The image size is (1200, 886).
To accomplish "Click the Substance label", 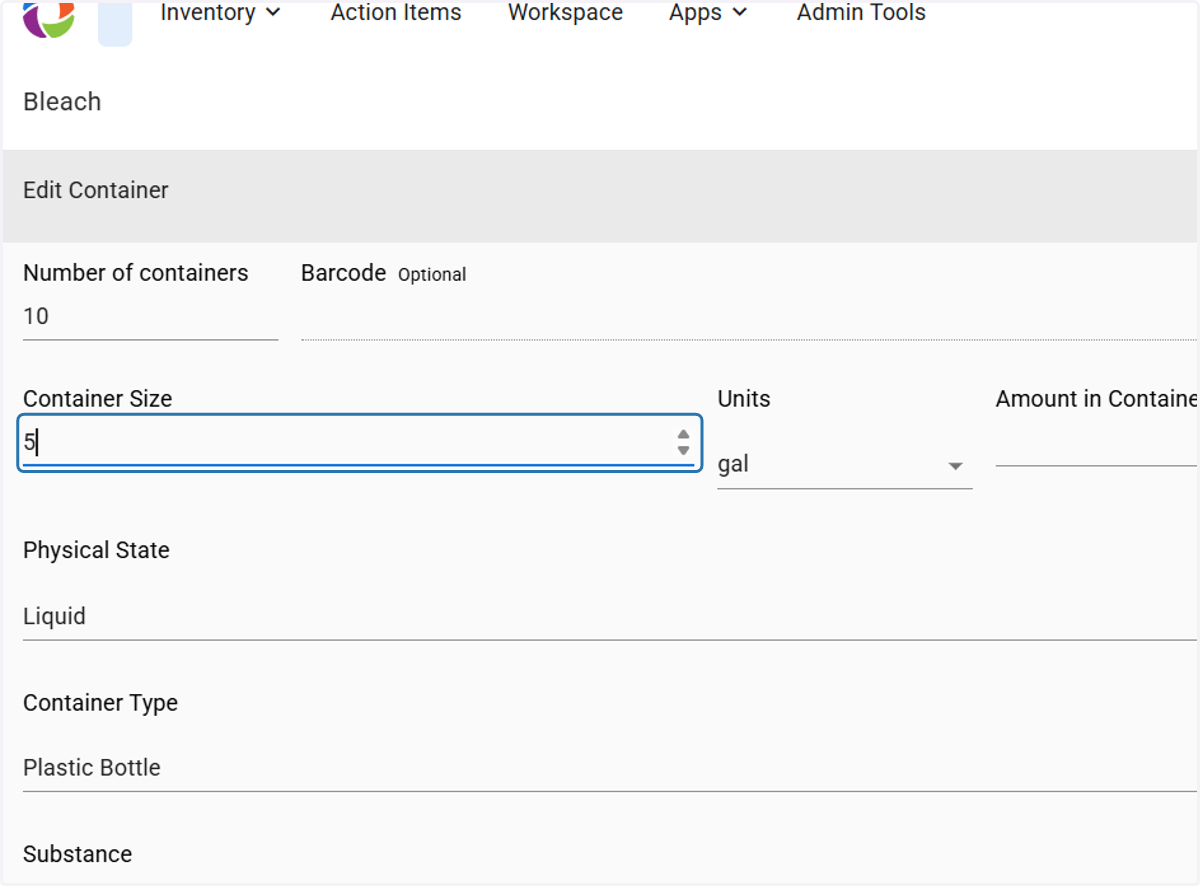I will click(78, 854).
